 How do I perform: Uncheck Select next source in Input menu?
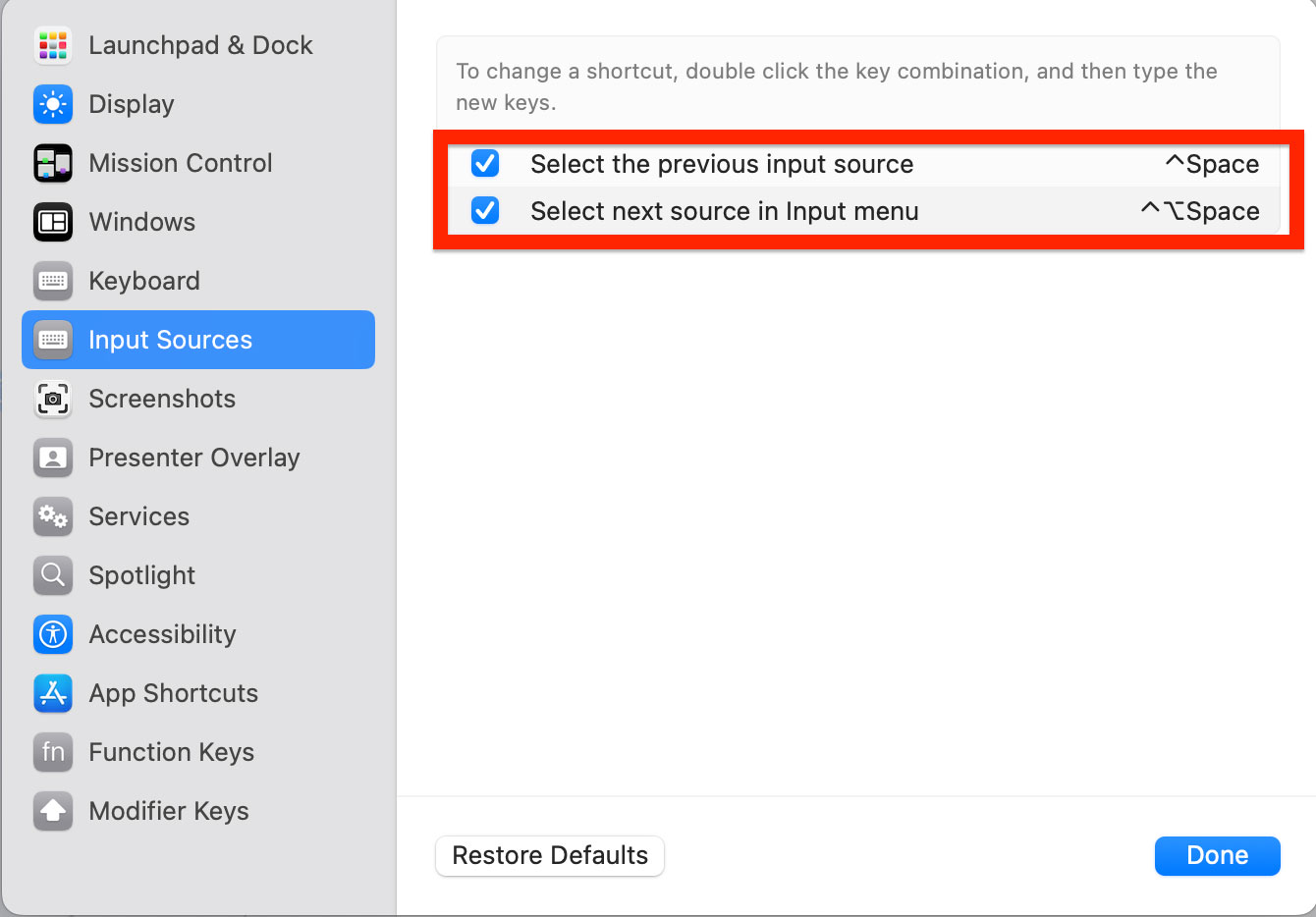click(485, 210)
